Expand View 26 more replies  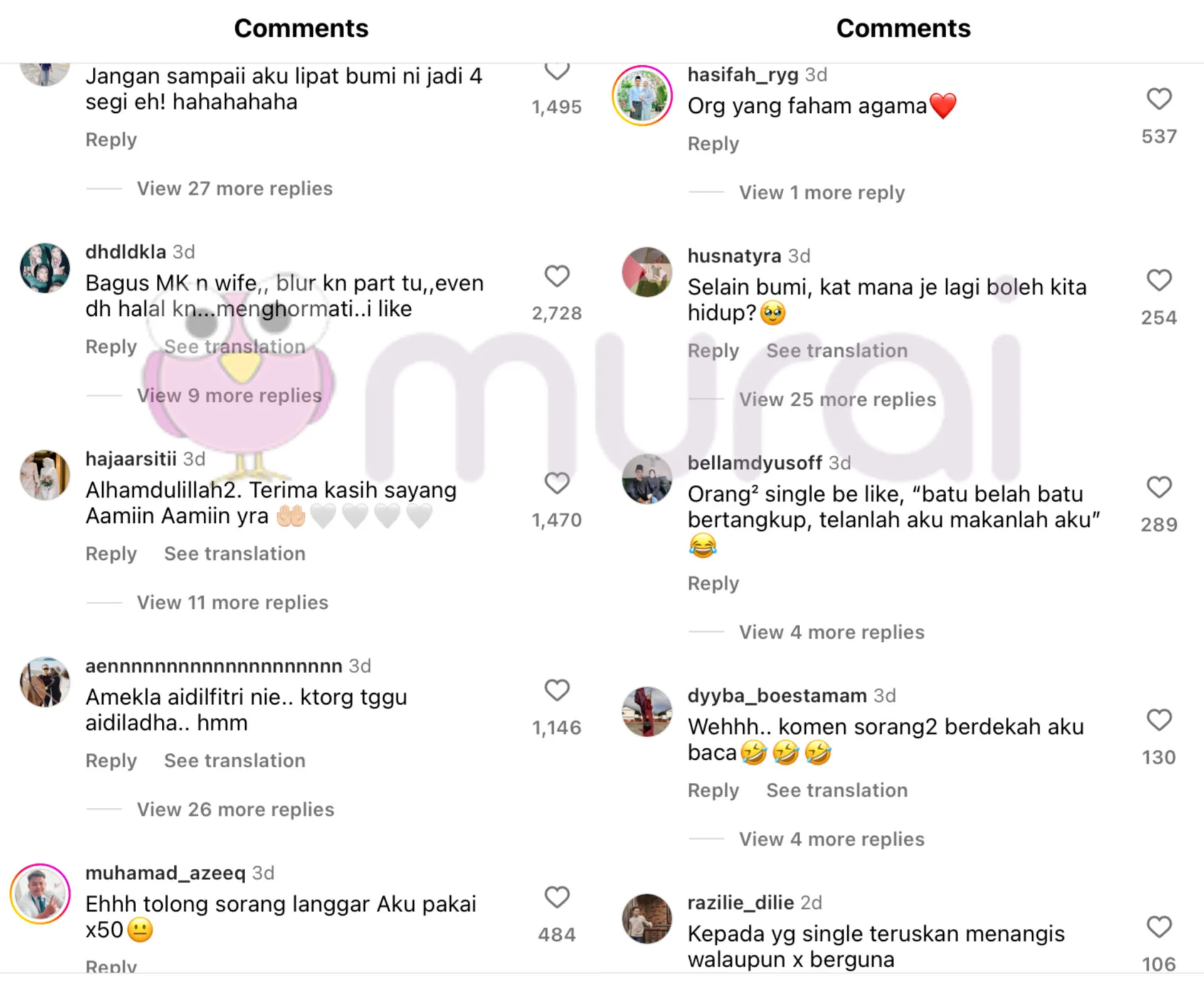pos(235,809)
